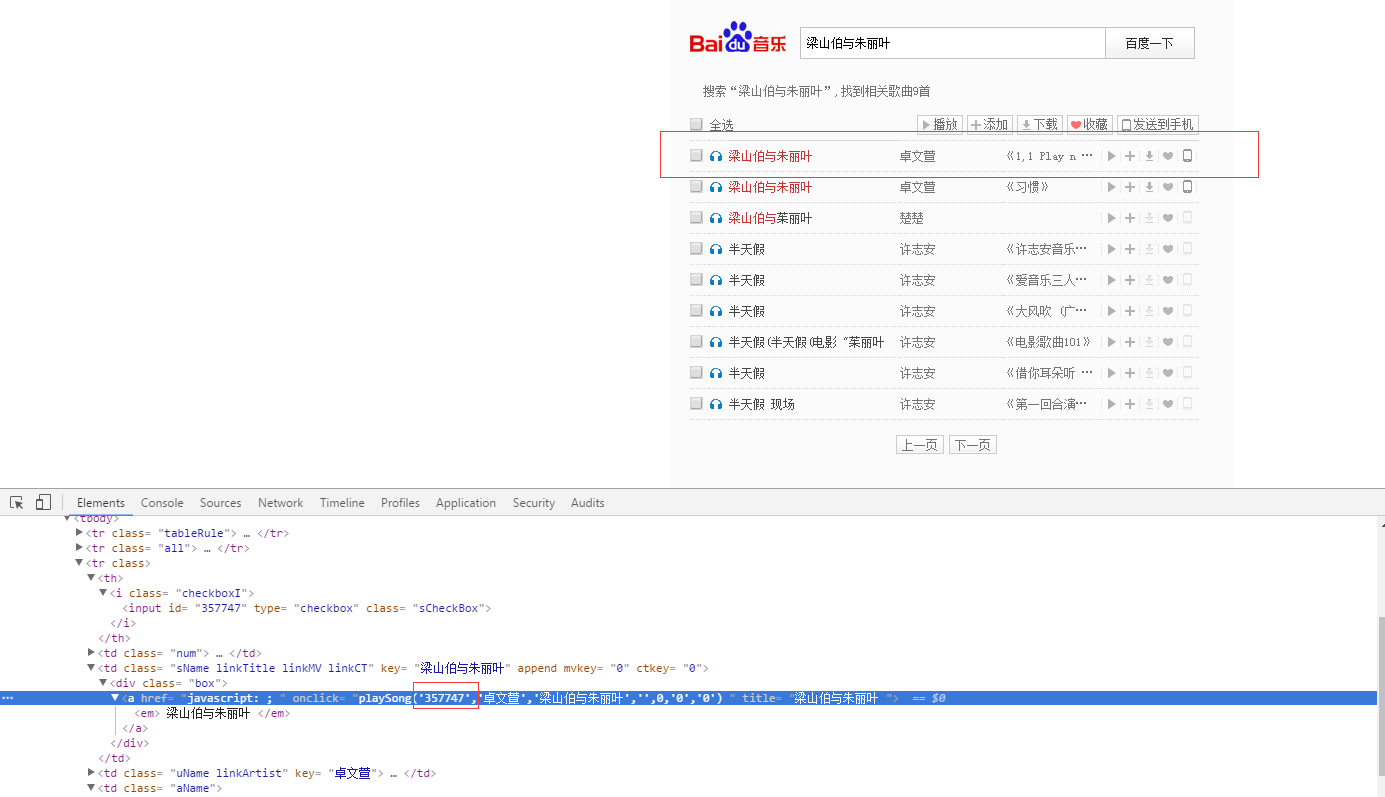Check the box for the 许志安音乐 album row
The image size is (1385, 797).
click(696, 248)
